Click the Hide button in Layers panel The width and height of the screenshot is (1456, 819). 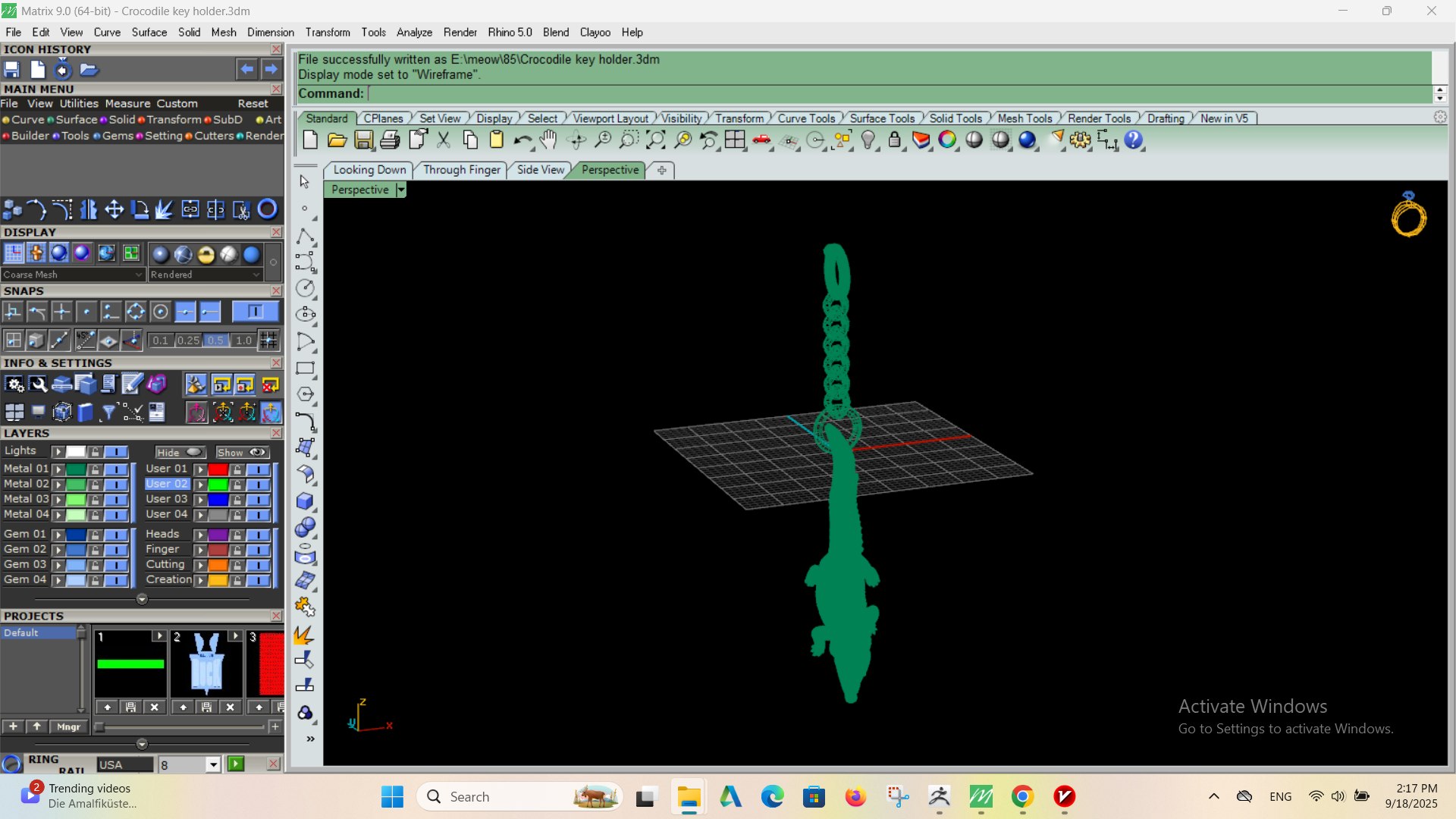click(181, 452)
